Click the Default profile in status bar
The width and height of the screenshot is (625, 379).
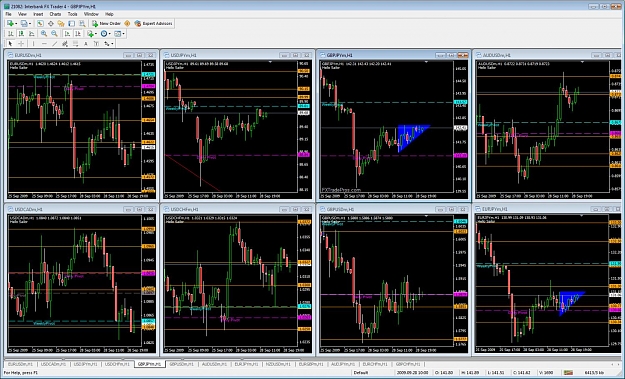(x=361, y=372)
